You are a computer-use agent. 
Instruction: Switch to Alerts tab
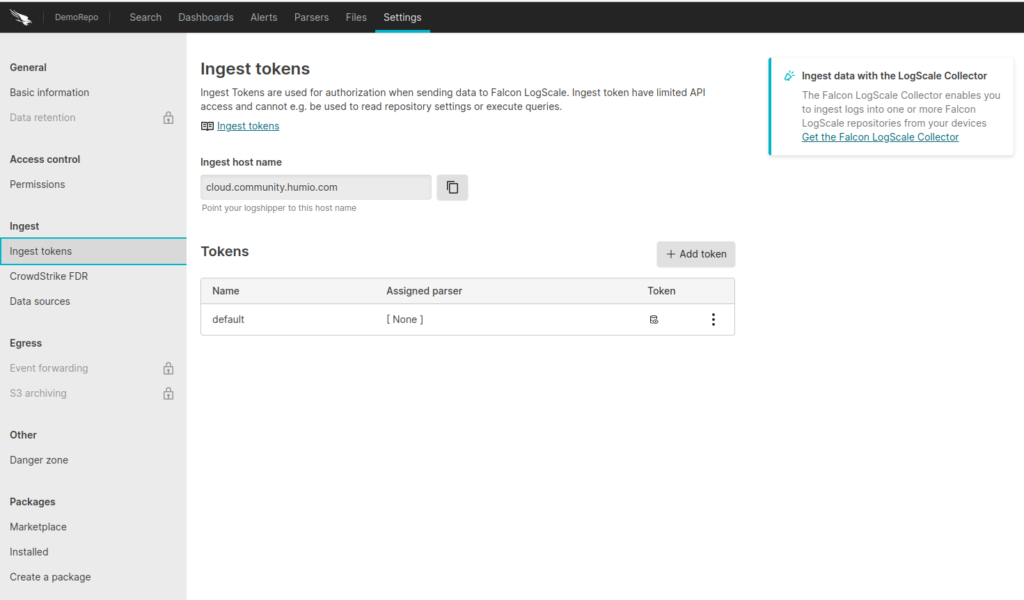coord(264,17)
